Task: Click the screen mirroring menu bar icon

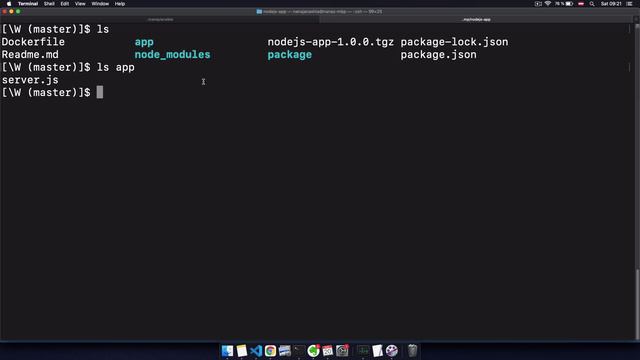Action: tap(538, 4)
